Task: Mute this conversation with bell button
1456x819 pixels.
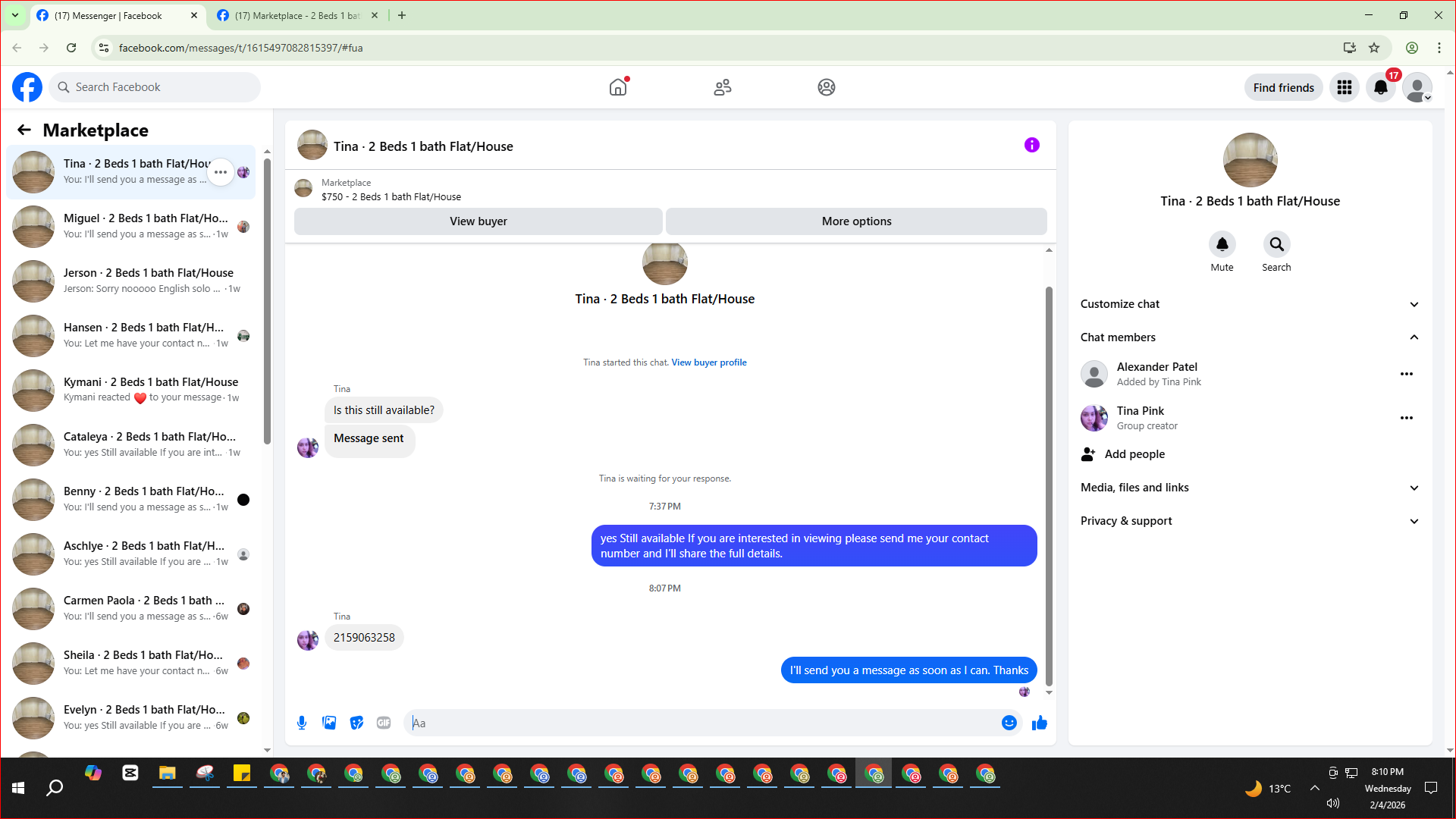Action: [1222, 244]
